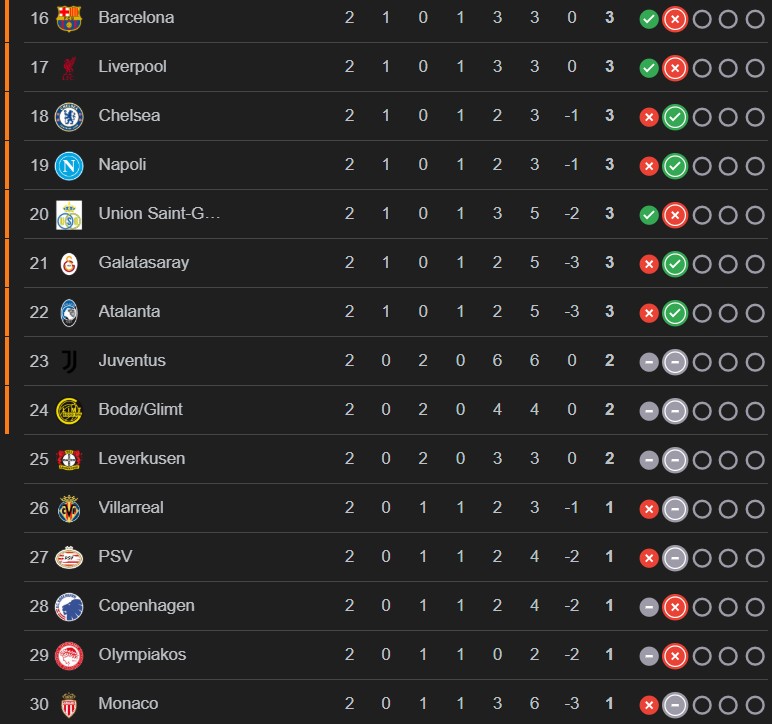The image size is (772, 724).
Task: Click the Atalanta club crest
Action: (69, 312)
